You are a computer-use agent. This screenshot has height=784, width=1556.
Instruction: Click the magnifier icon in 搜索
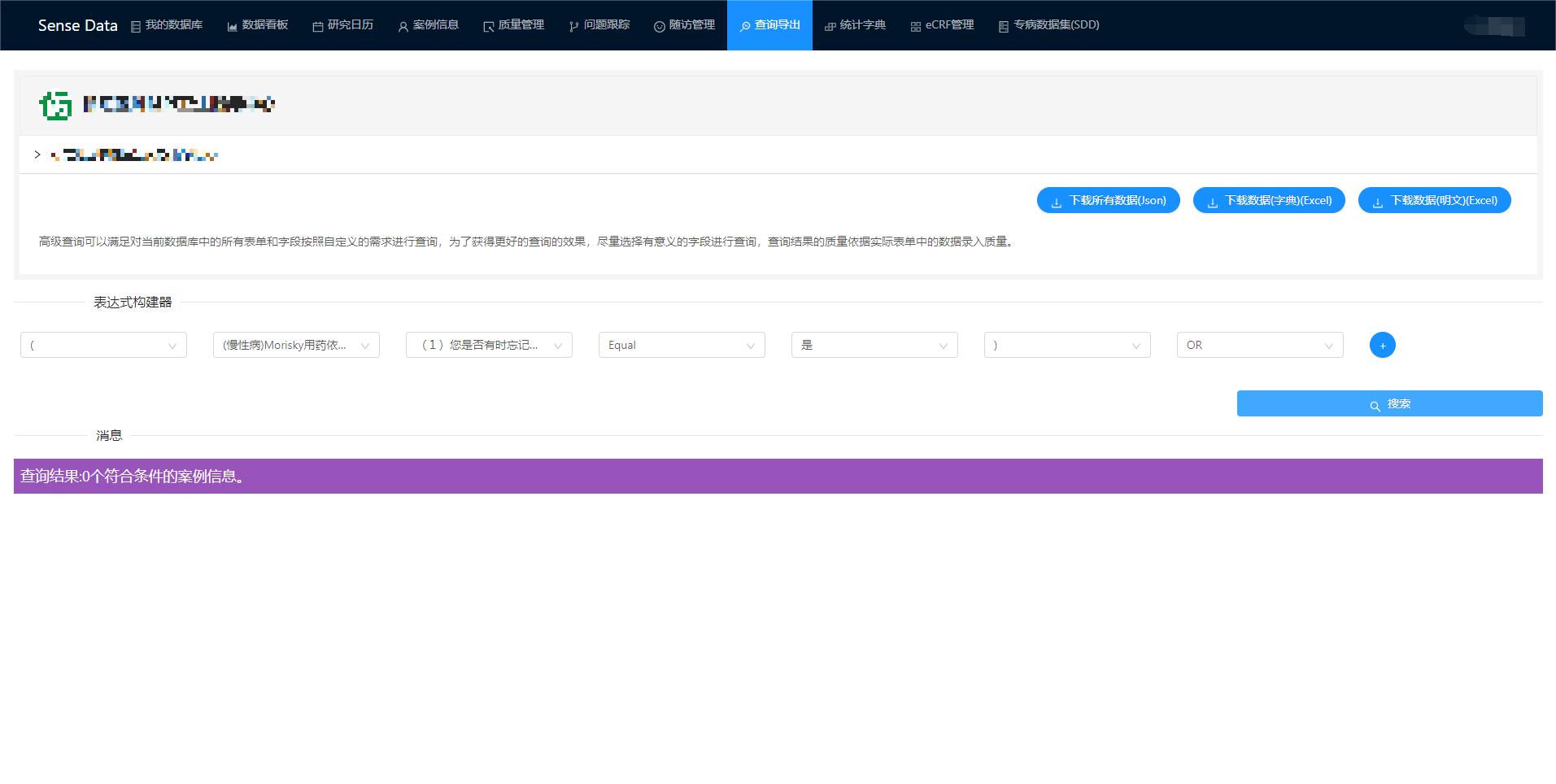click(1375, 405)
